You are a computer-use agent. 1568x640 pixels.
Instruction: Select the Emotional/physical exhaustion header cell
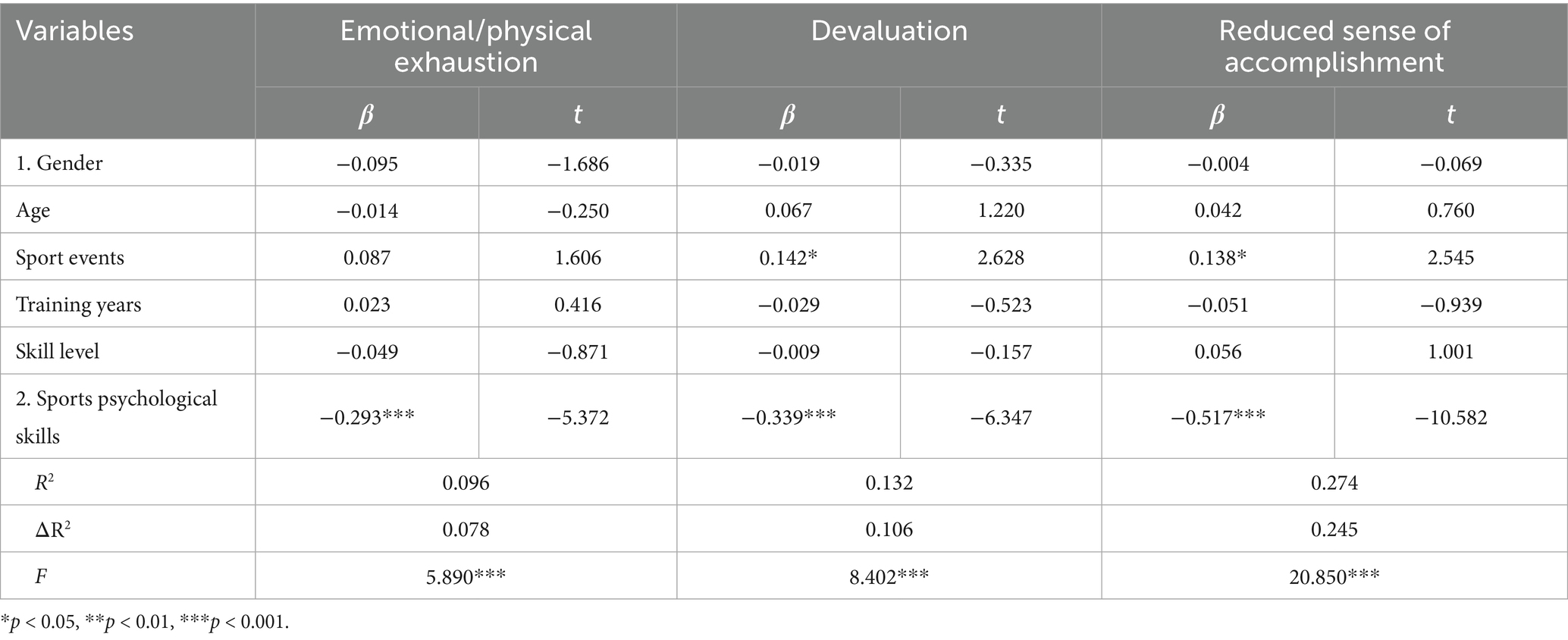point(466,45)
